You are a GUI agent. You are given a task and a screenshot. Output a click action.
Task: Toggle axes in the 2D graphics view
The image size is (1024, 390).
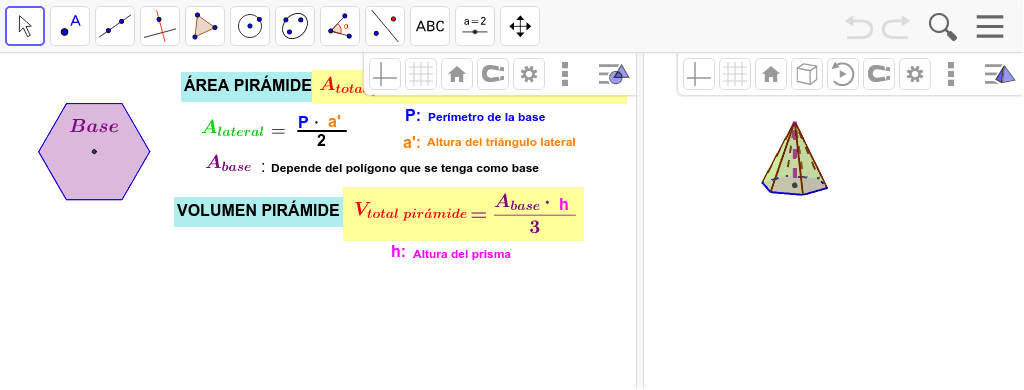click(x=385, y=74)
